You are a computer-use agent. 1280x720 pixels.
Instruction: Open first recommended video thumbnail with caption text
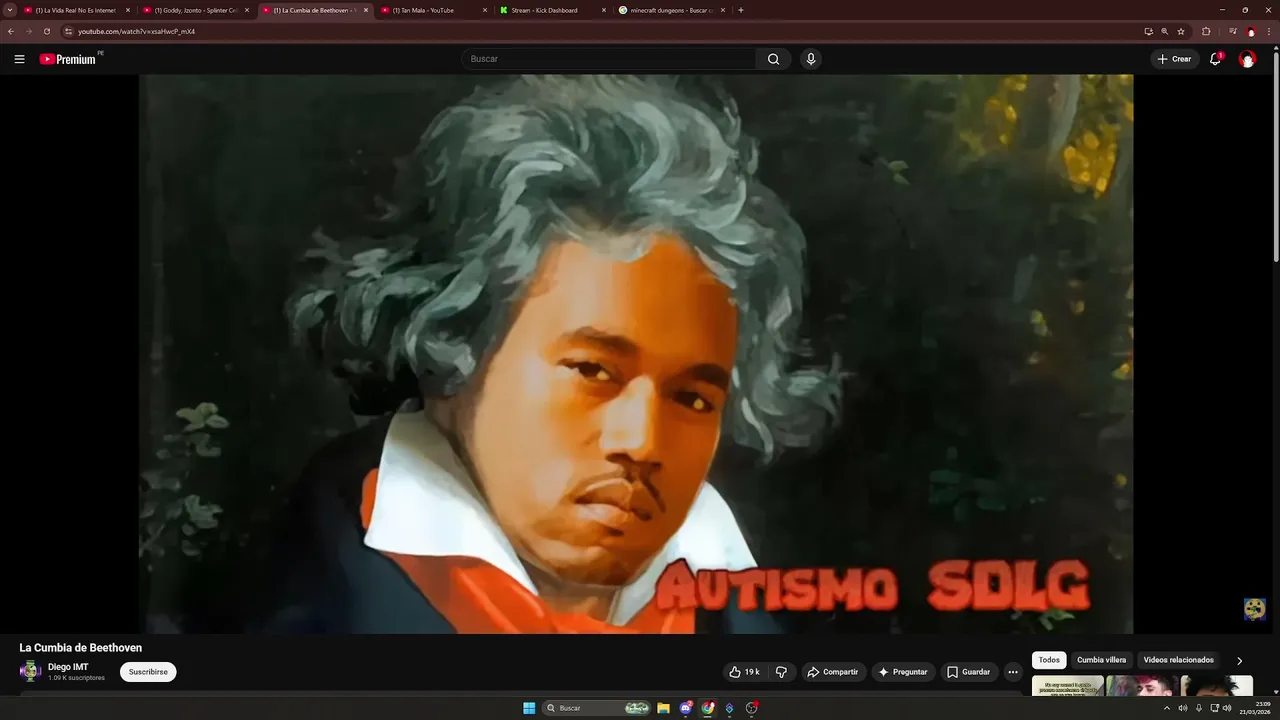click(1068, 686)
